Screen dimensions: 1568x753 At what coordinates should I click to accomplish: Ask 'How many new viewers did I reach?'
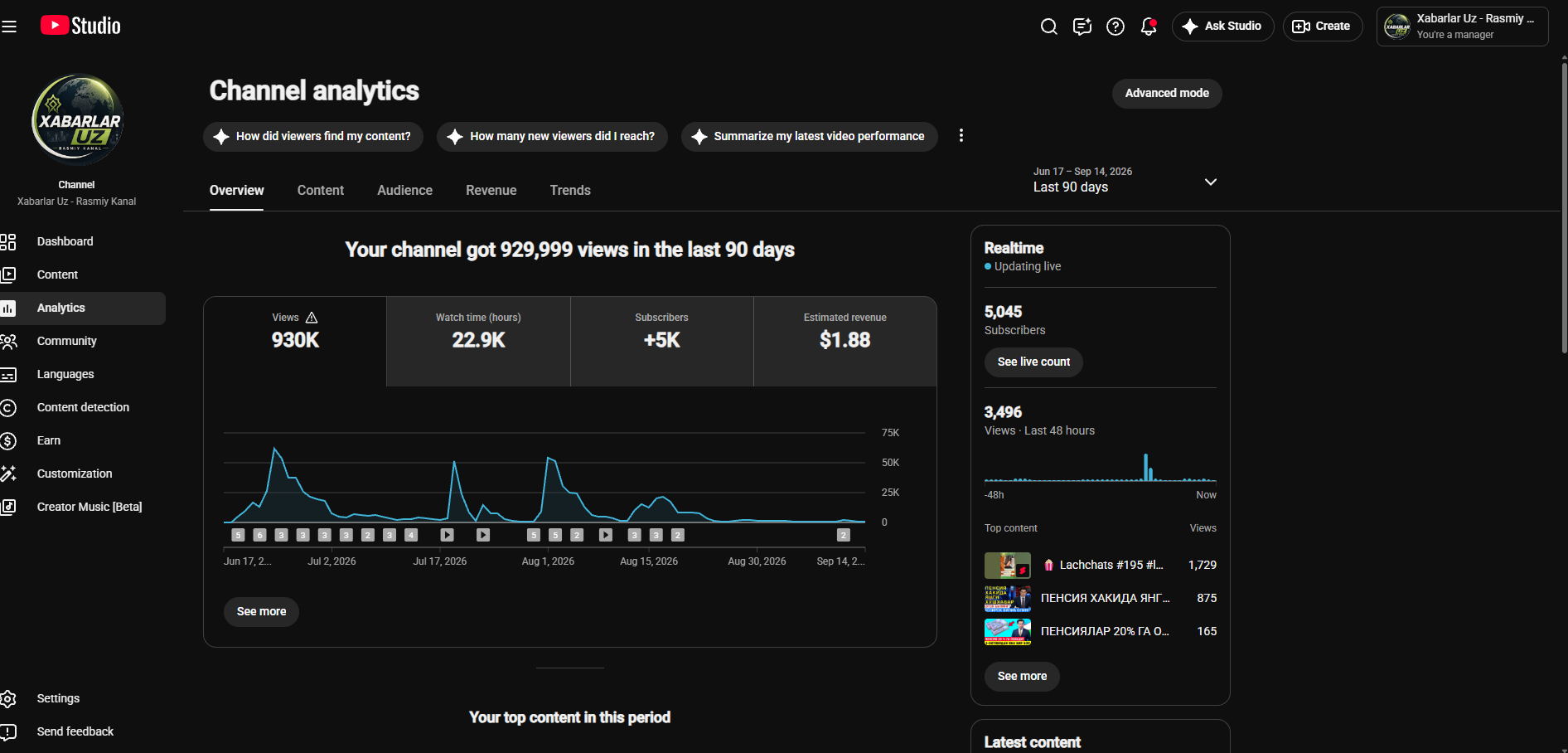[x=552, y=137]
